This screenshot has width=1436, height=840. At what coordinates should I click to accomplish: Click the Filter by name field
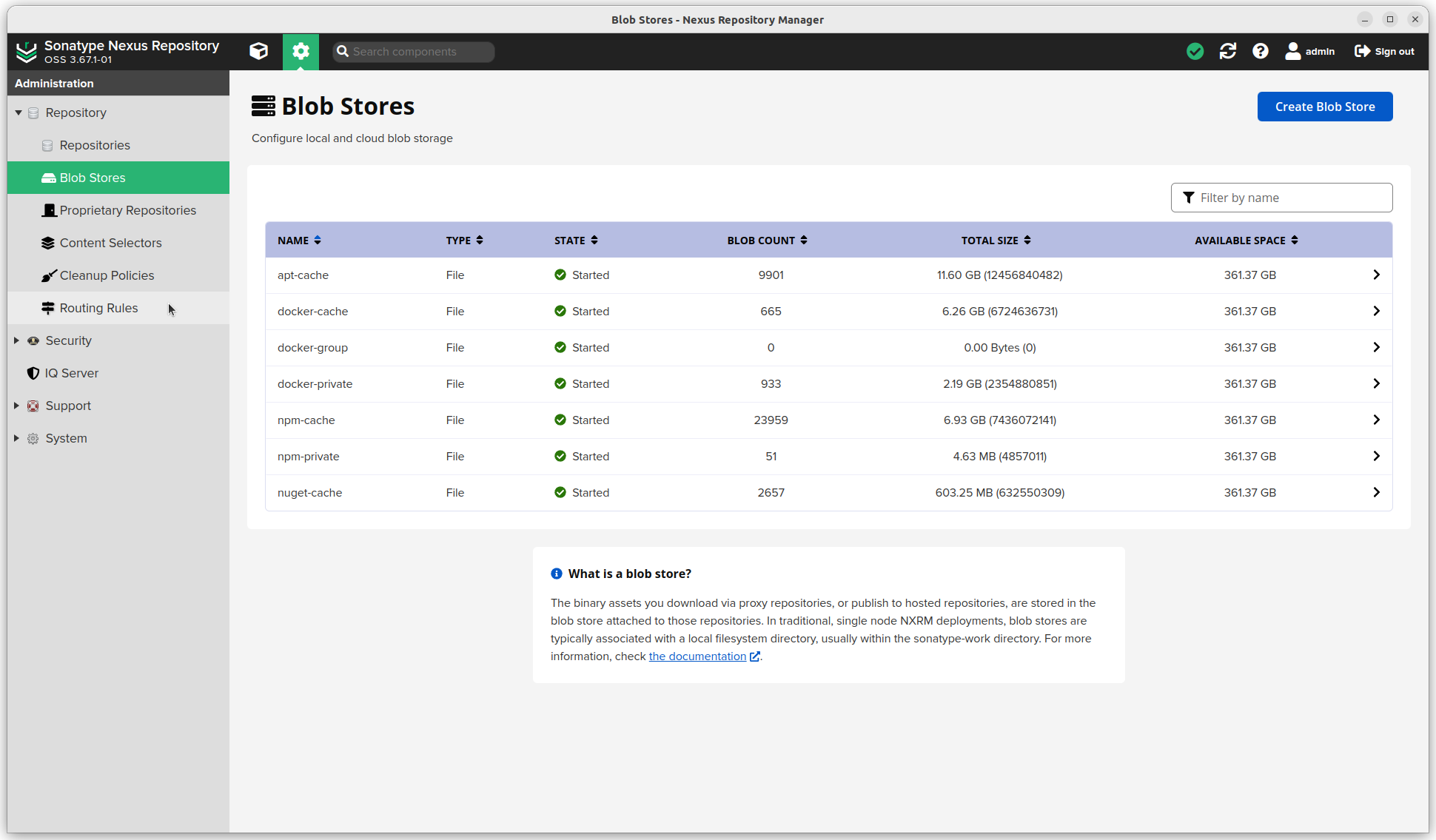[x=1281, y=198]
